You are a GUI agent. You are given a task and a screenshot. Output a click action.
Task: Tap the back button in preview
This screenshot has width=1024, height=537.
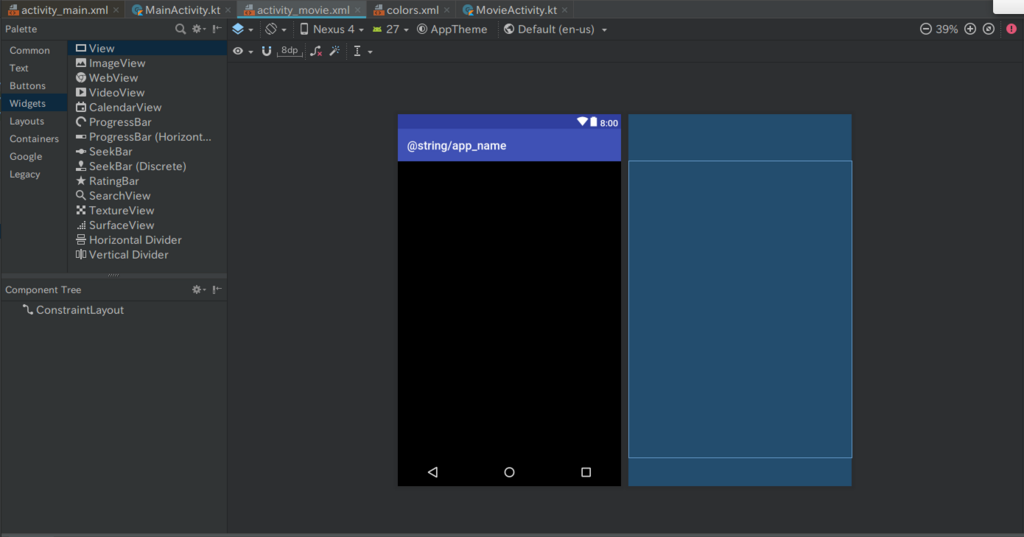click(x=433, y=472)
